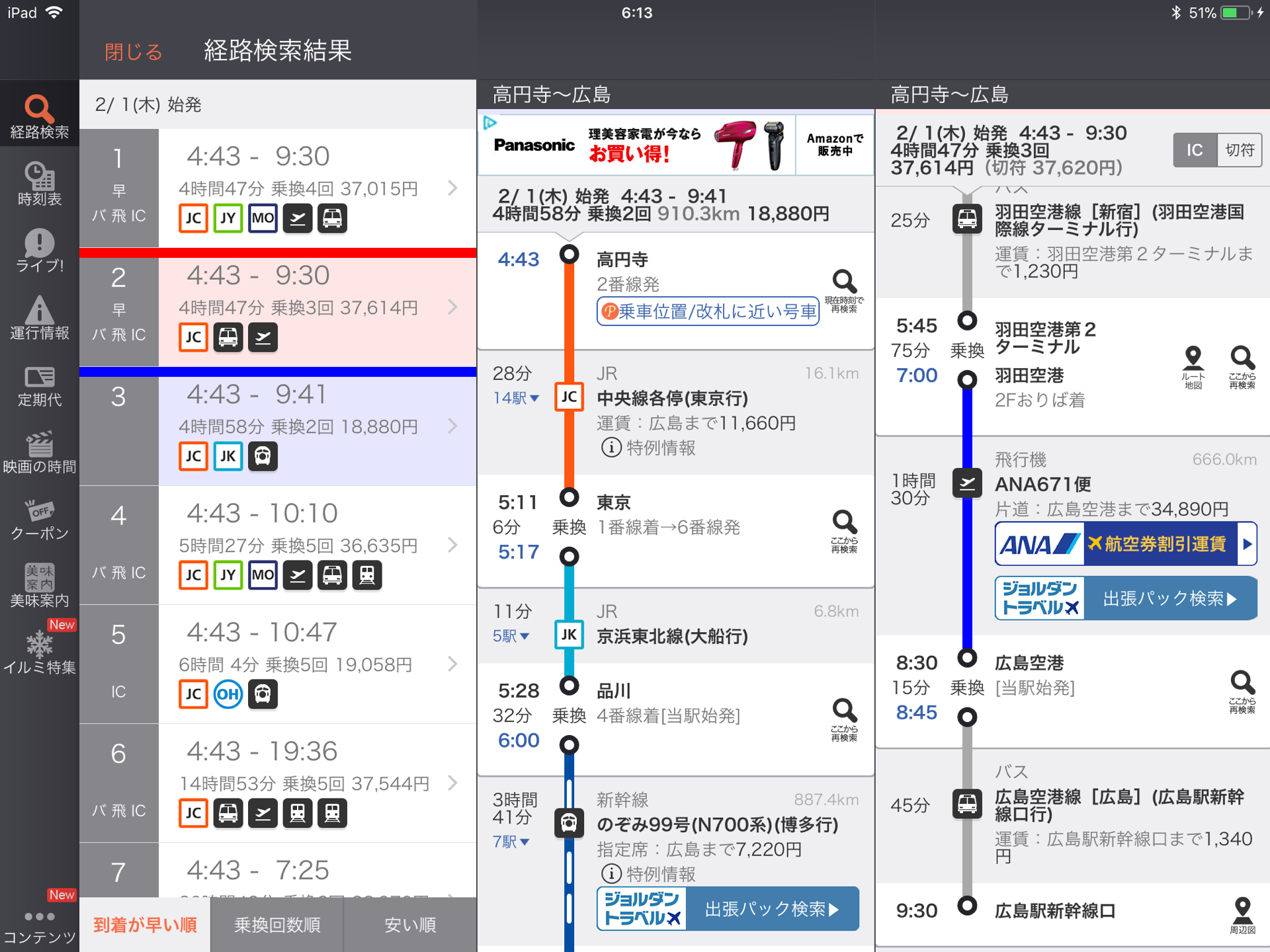The width and height of the screenshot is (1270, 952).
Task: Tap ここから再検索 magnifier at 品川 station
Action: point(844,719)
